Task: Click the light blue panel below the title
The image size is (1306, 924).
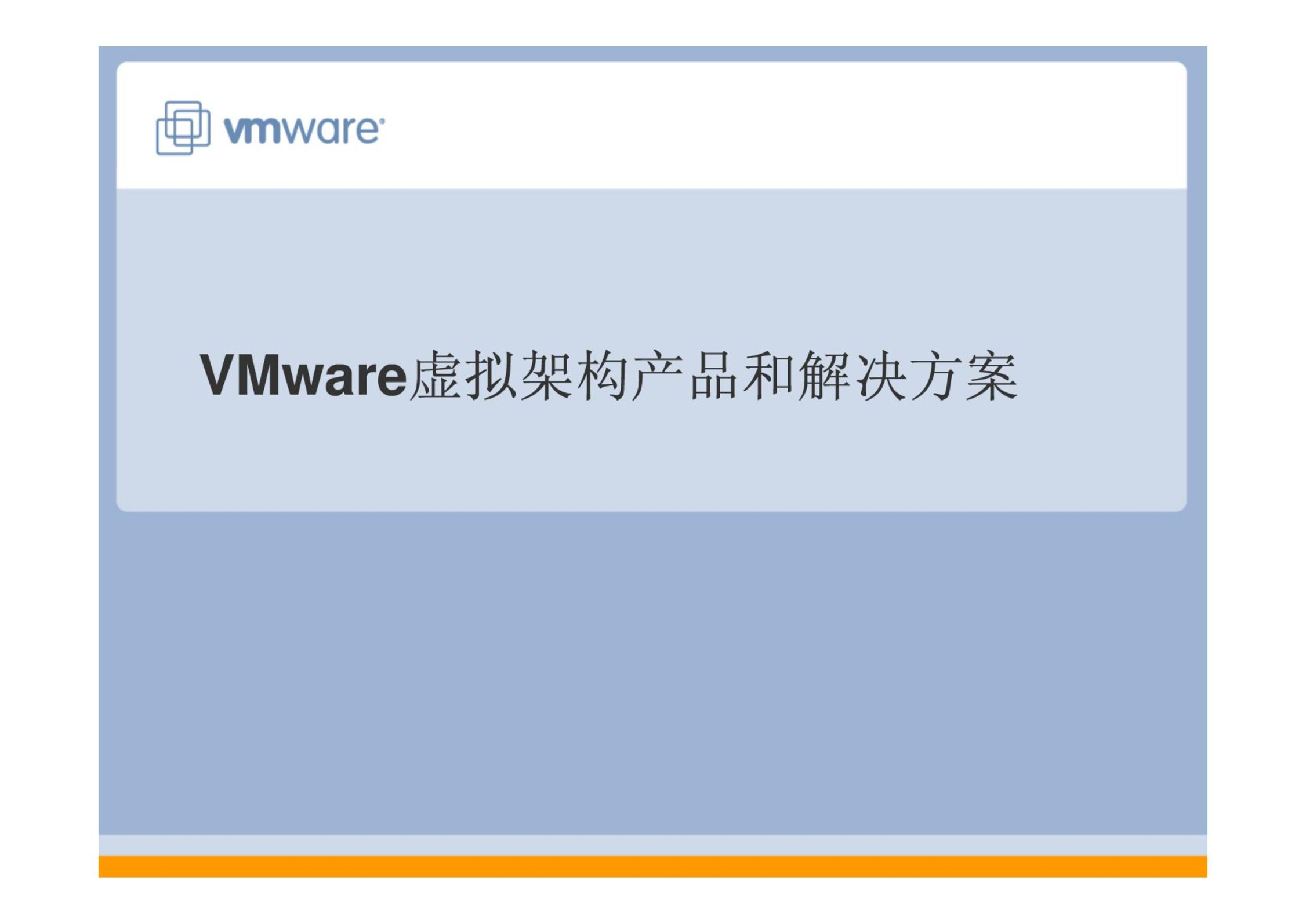Action: 651,458
